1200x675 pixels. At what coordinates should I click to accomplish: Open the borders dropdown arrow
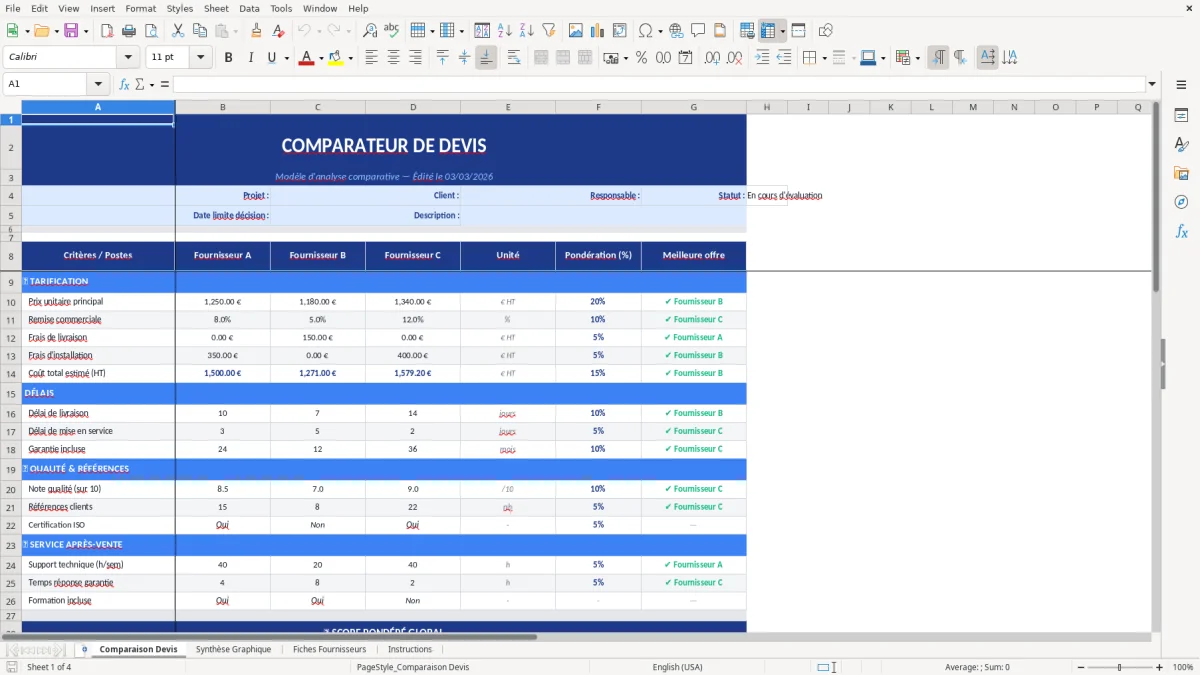[825, 57]
